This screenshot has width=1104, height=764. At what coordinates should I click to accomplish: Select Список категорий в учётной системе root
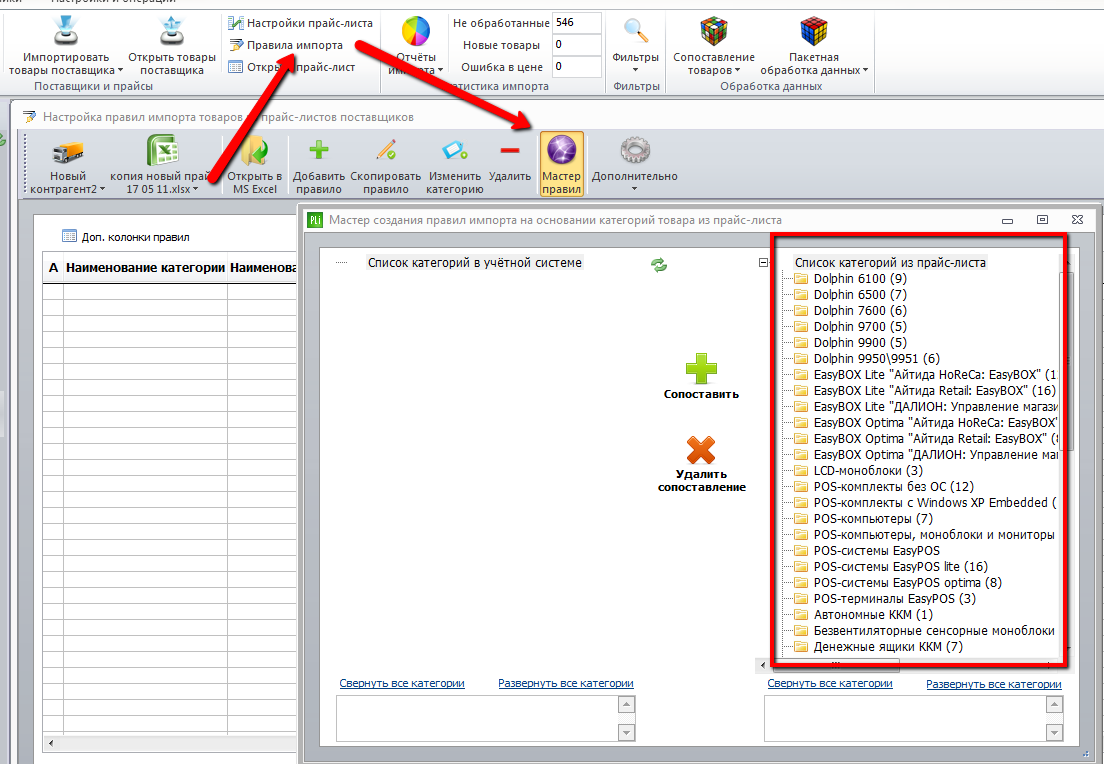[x=475, y=263]
